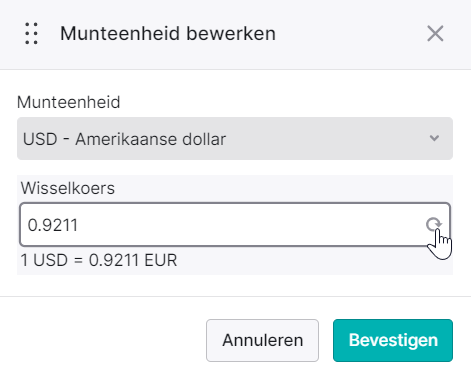471x378 pixels.
Task: Fetch latest rate via circular arrow icon
Action: pyautogui.click(x=434, y=224)
